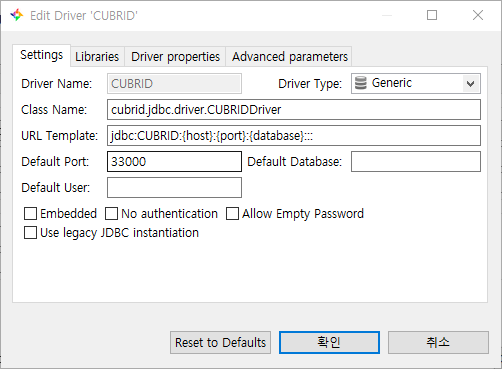This screenshot has width=502, height=369.
Task: Click the Default Database input box
Action: tap(416, 161)
